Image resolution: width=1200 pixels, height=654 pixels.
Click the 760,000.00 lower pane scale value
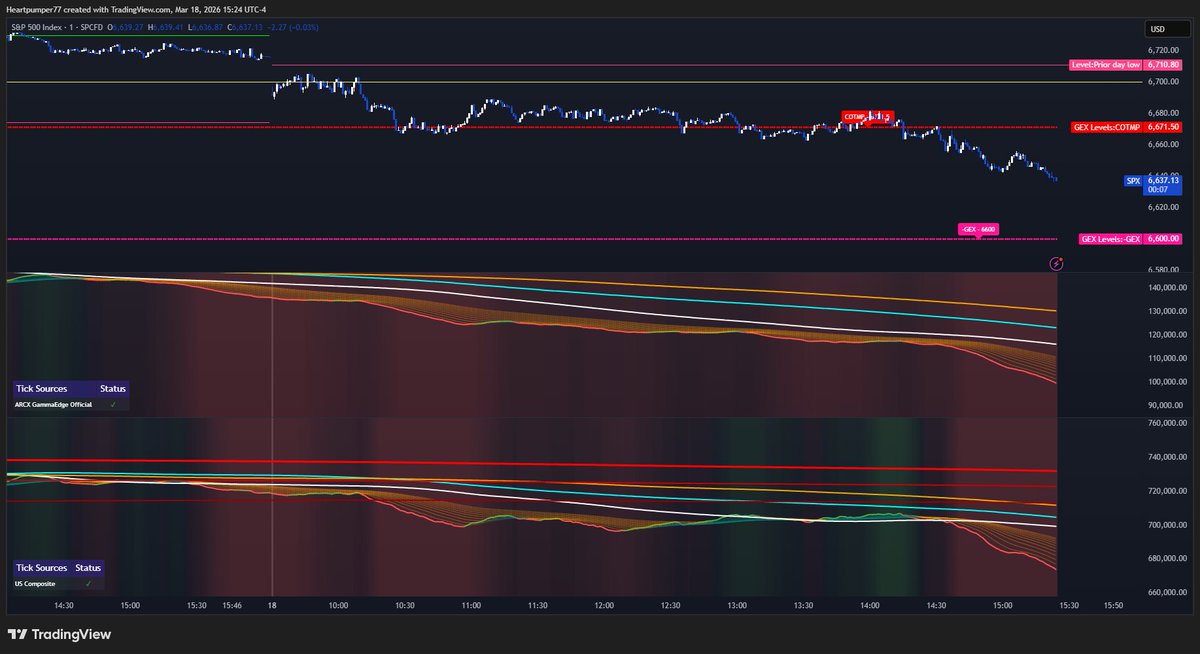pyautogui.click(x=1165, y=424)
